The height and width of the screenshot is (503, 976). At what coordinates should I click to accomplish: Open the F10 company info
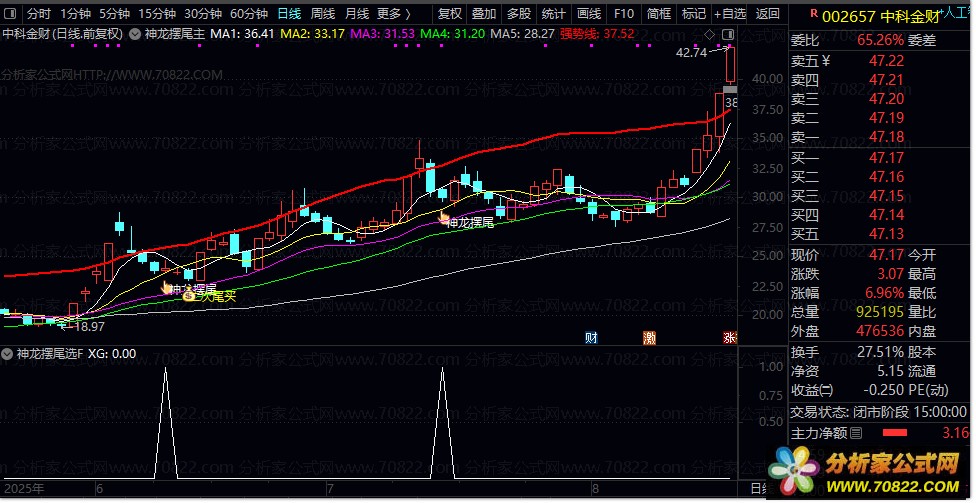pos(624,13)
